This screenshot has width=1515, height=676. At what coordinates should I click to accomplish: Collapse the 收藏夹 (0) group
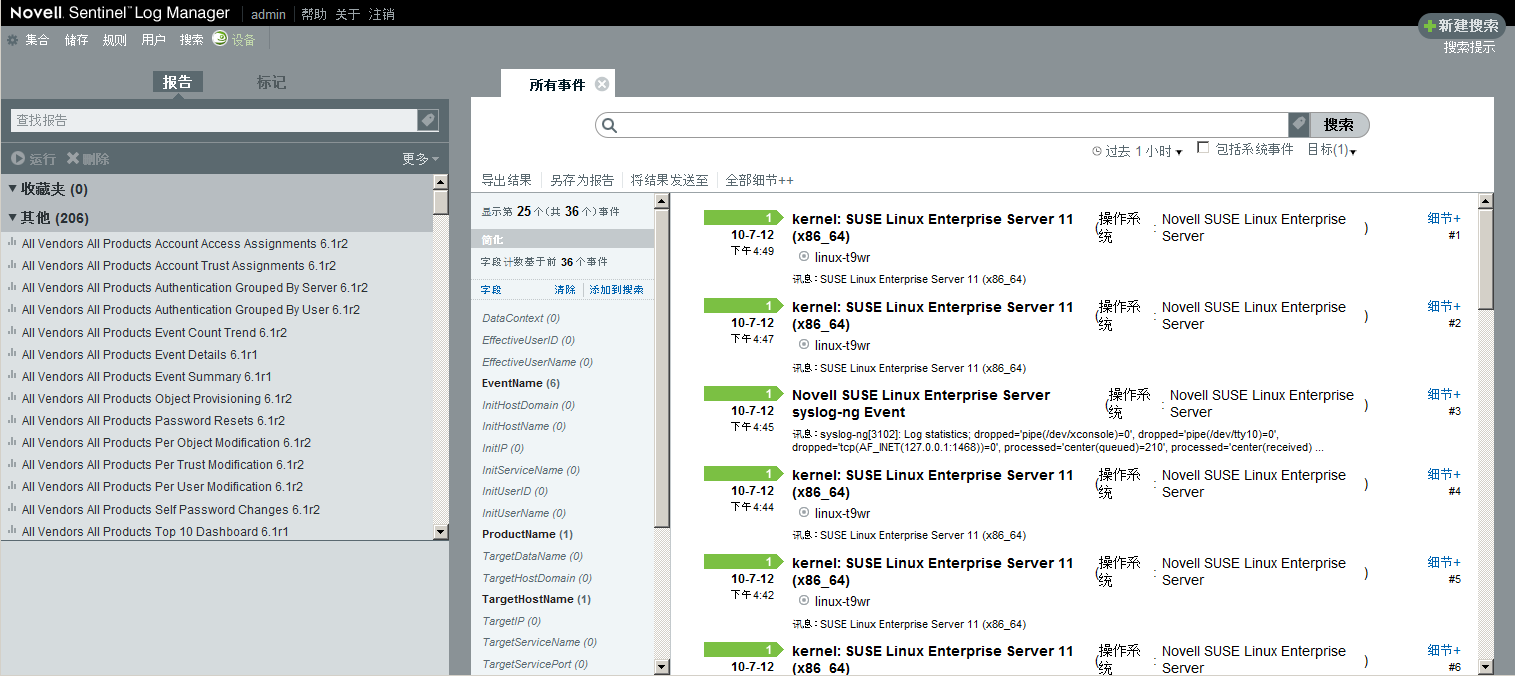[x=12, y=188]
